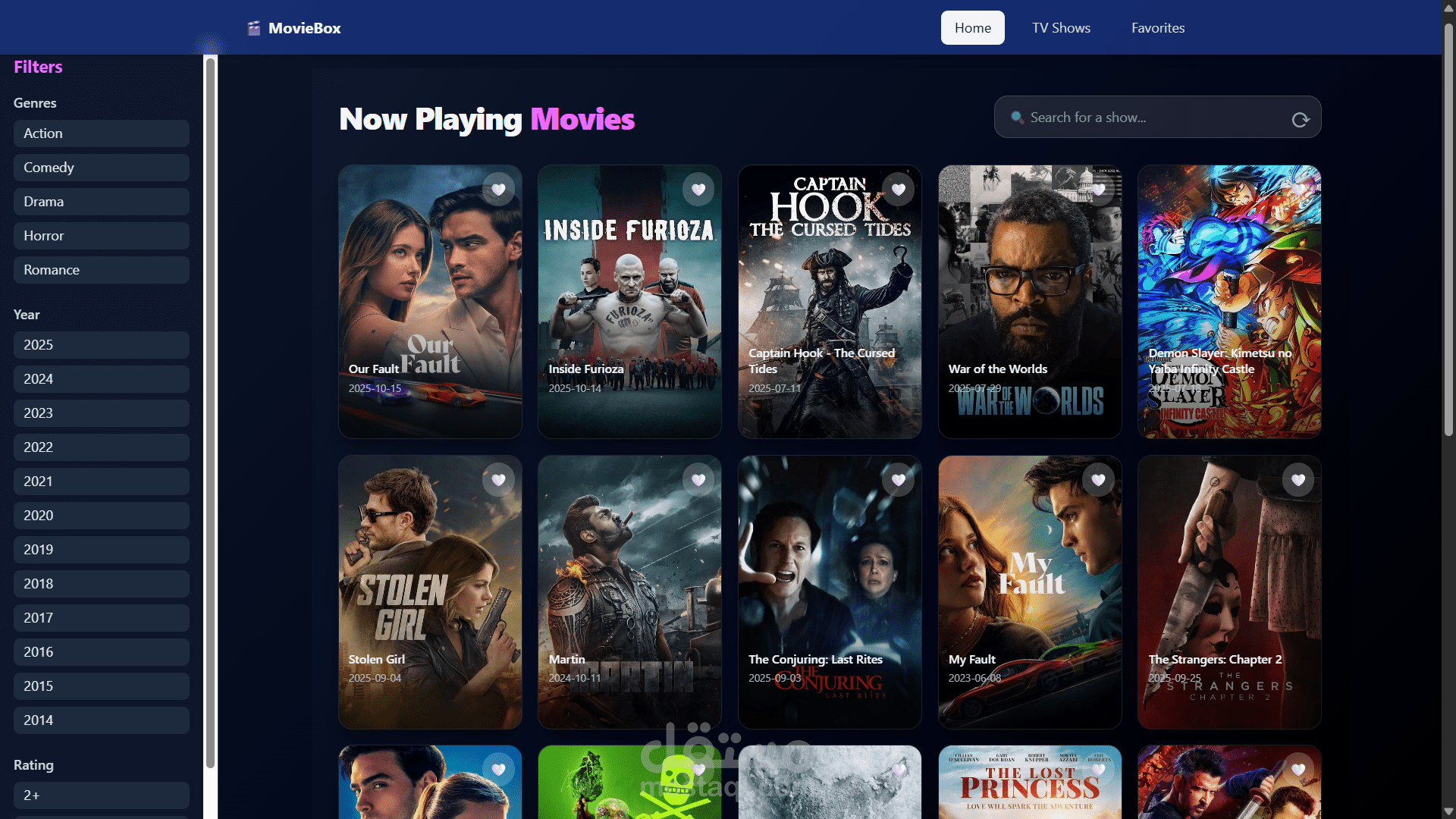Viewport: 1456px width, 819px height.
Task: Heart The Conjuring: Last Rites card
Action: tap(899, 480)
